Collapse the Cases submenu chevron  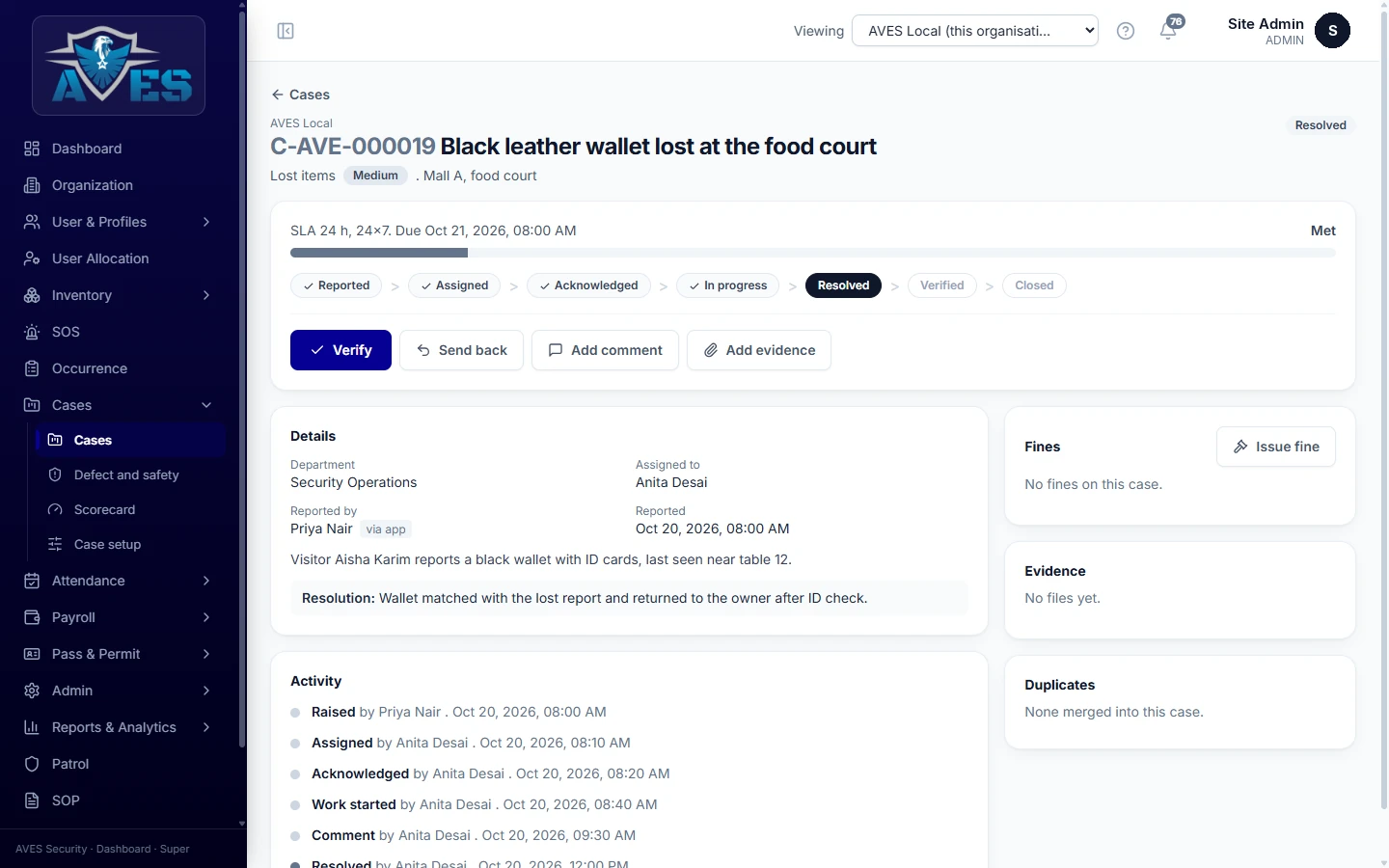point(206,405)
